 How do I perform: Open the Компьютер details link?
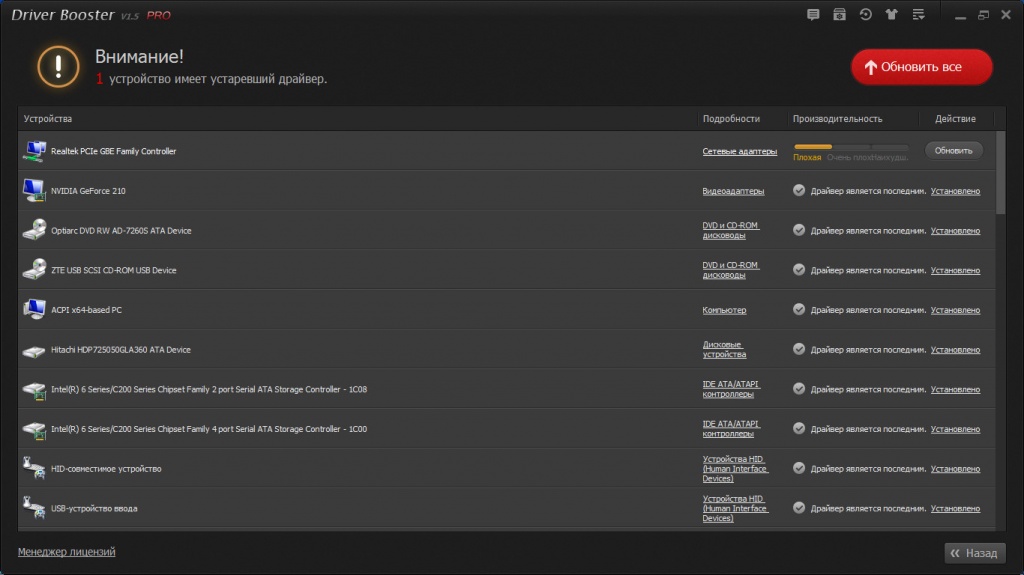click(x=724, y=310)
